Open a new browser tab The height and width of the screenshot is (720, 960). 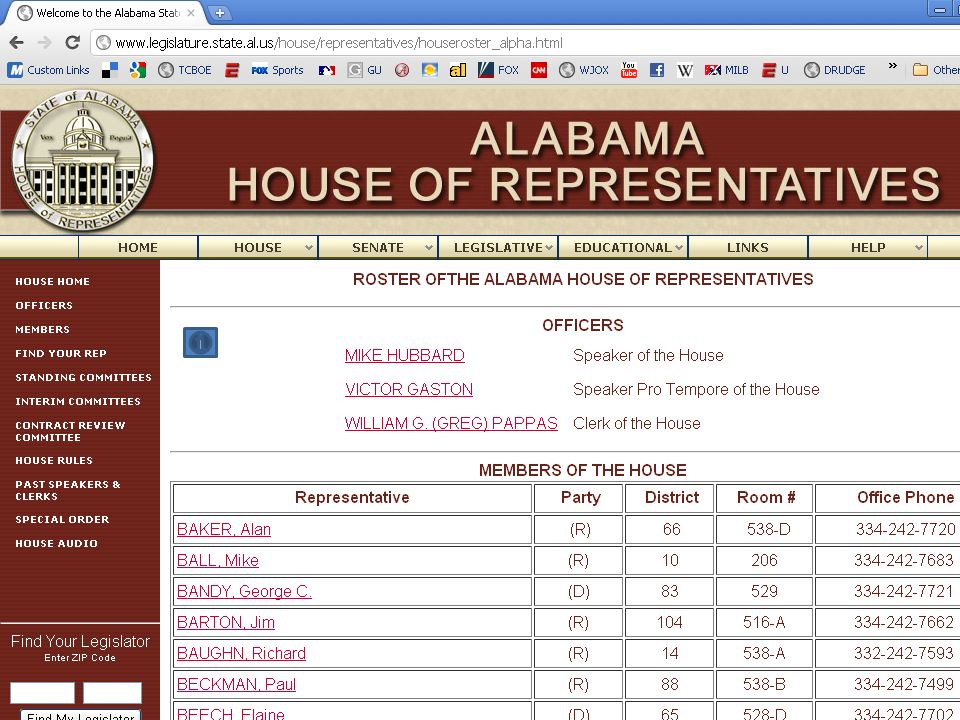[x=219, y=12]
